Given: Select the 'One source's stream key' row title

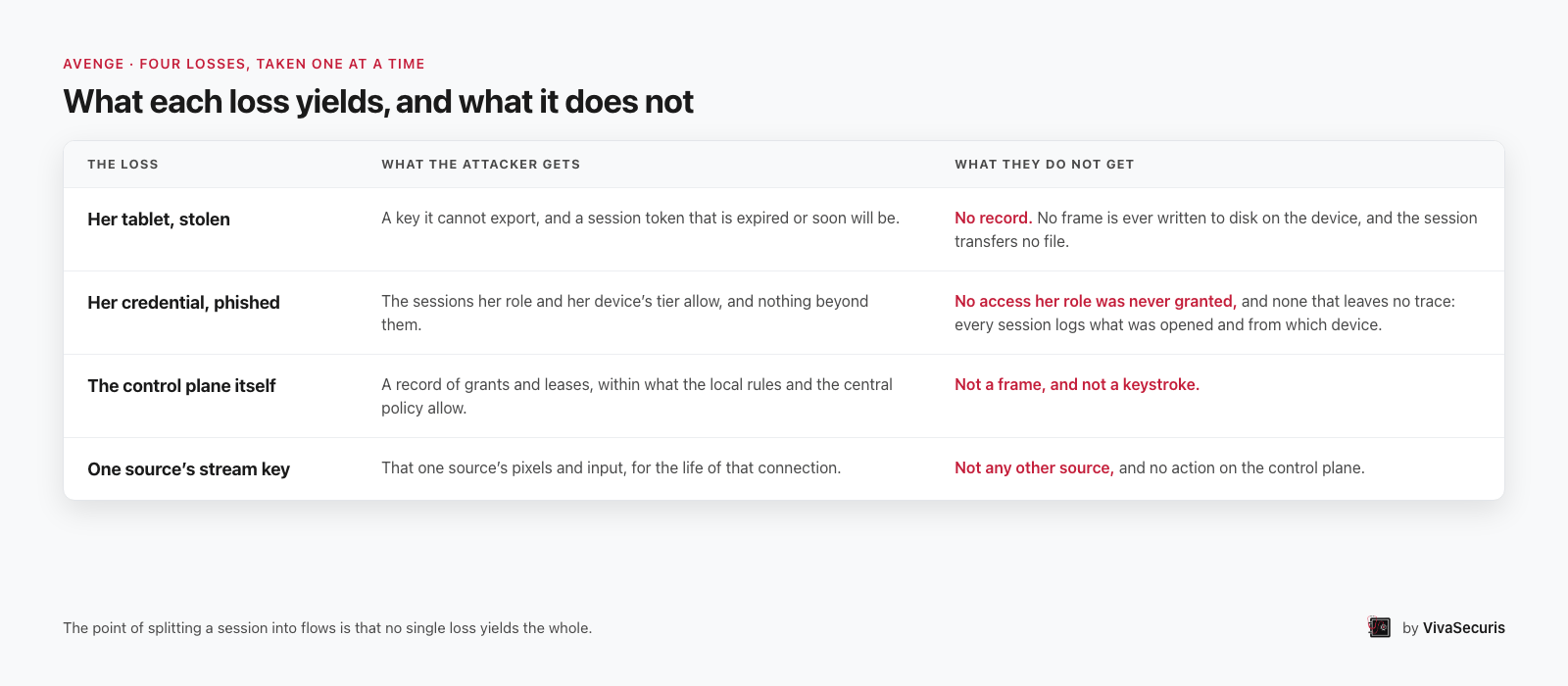Looking at the screenshot, I should coord(188,469).
